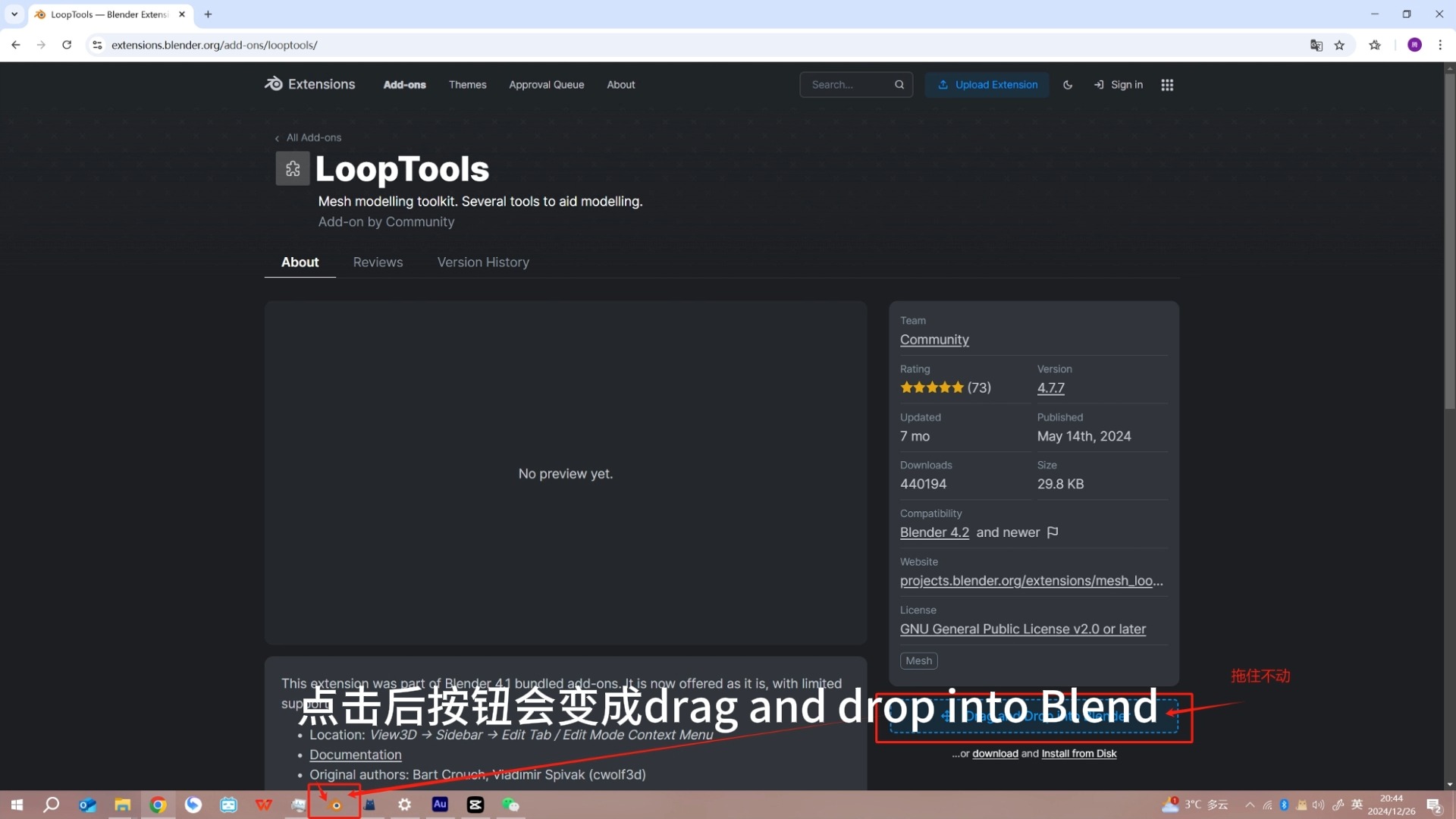Expand hidden icons in the system tray
The width and height of the screenshot is (1456, 819).
[1250, 805]
